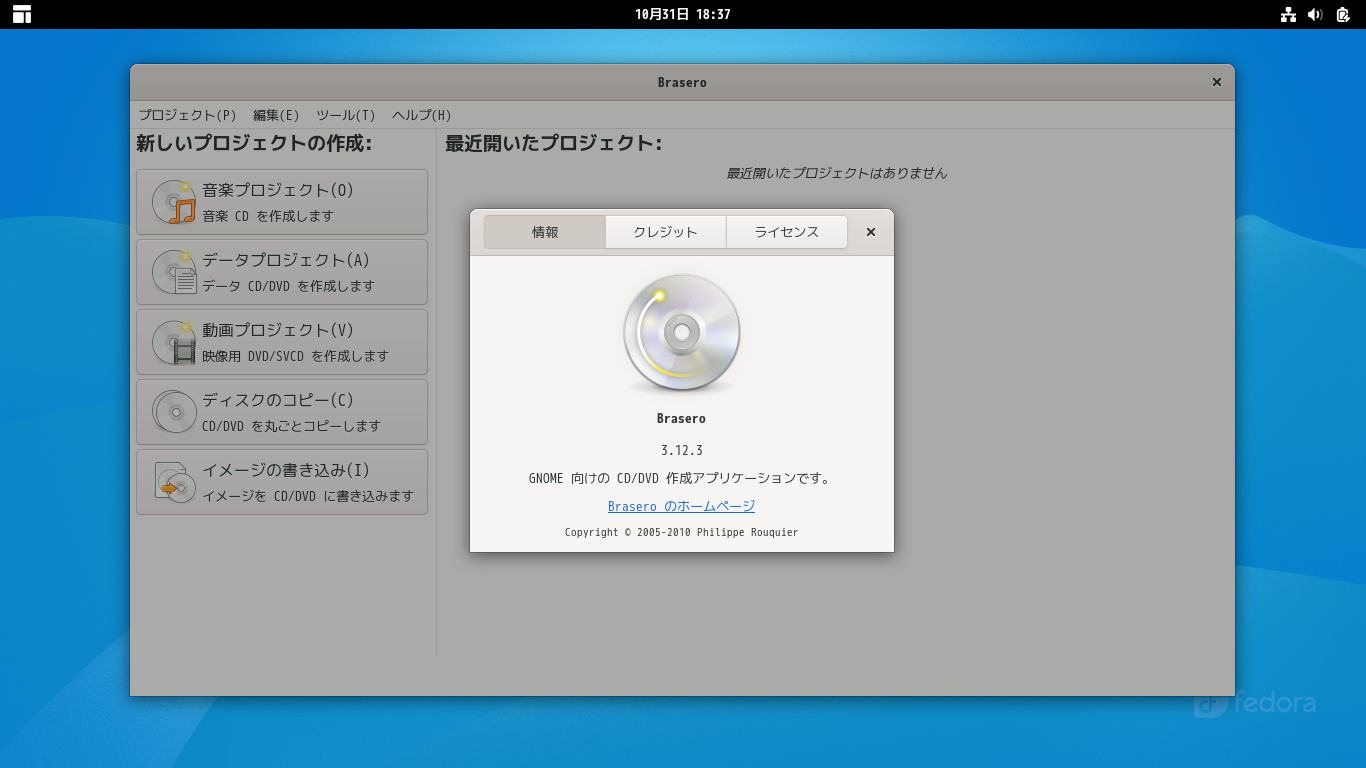The width and height of the screenshot is (1366, 768).
Task: Open the Brasero のホームページ link
Action: click(682, 507)
